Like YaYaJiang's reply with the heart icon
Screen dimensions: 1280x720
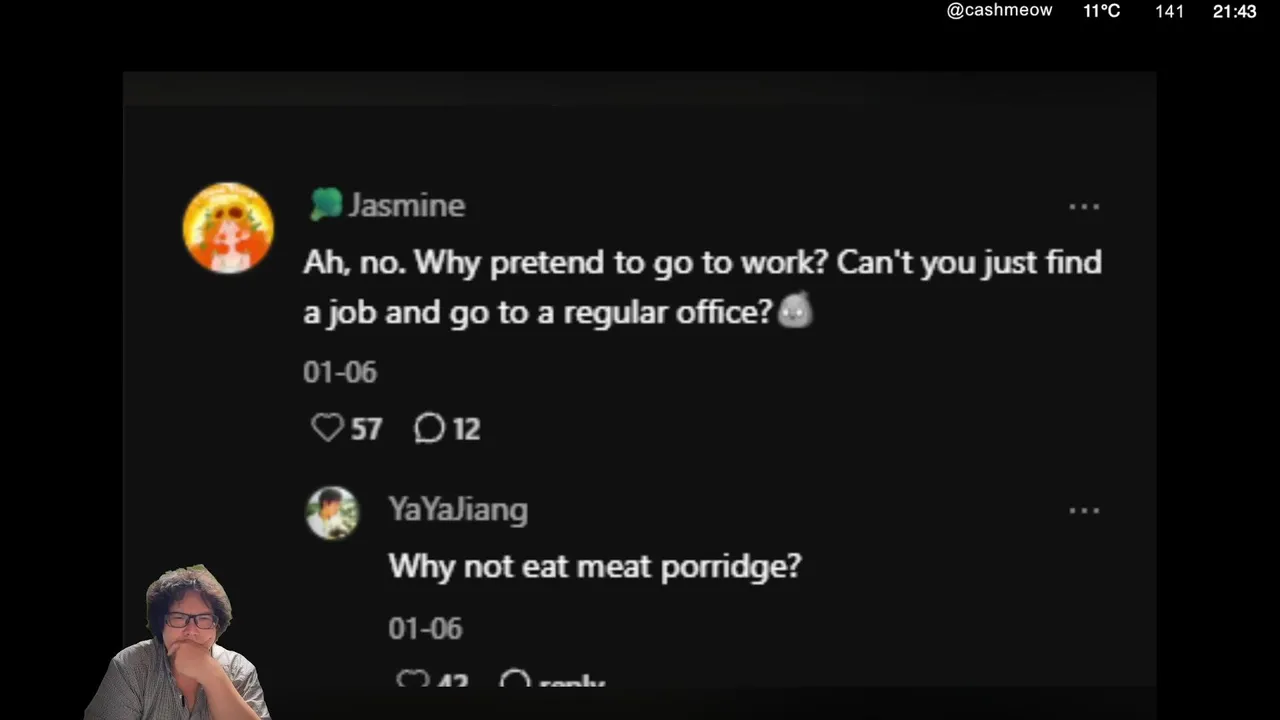[412, 680]
